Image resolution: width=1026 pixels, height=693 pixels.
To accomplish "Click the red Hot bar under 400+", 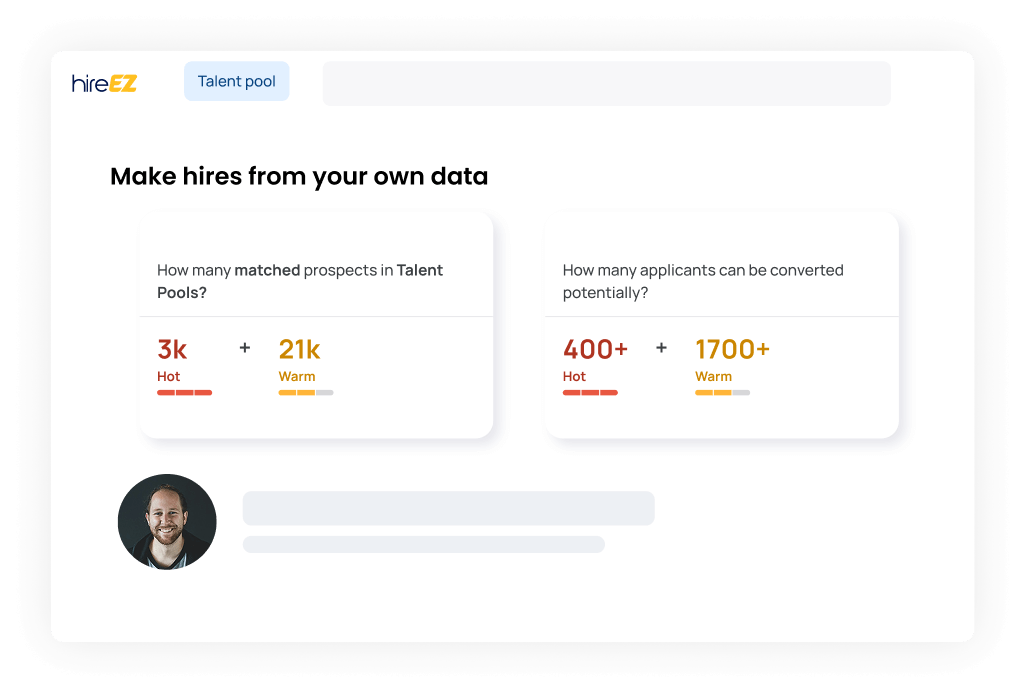I will coord(590,393).
